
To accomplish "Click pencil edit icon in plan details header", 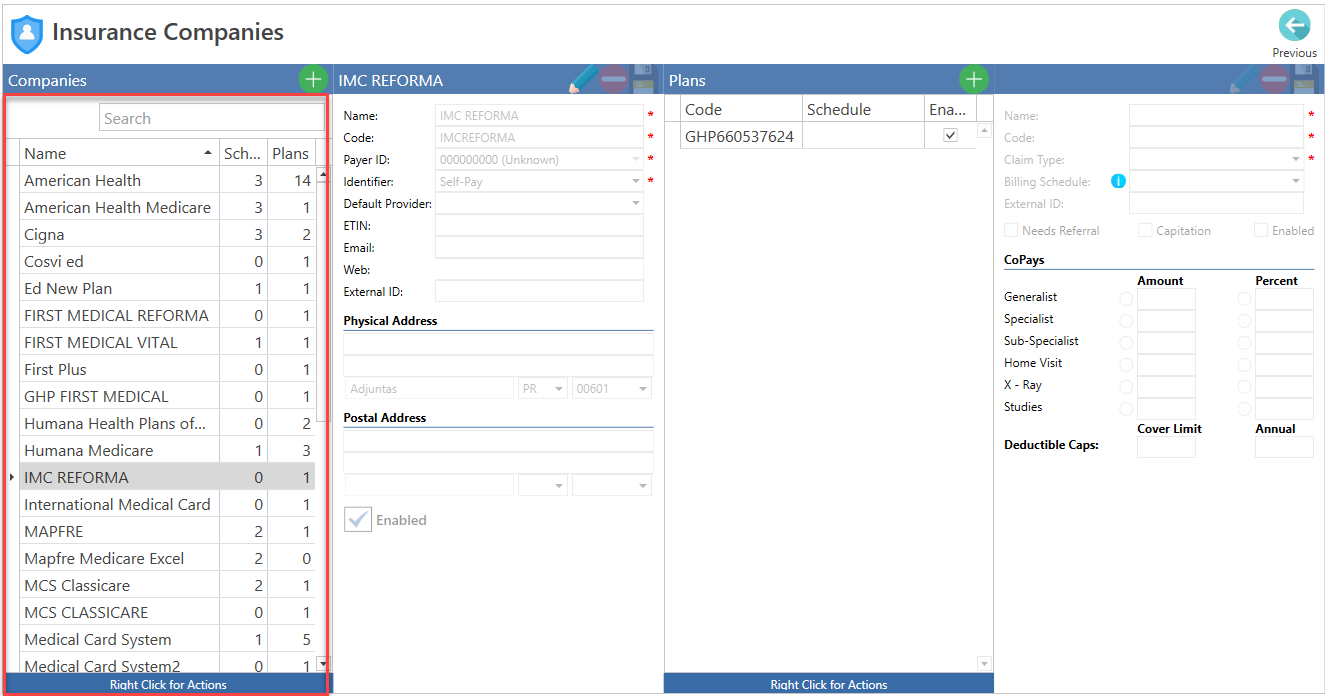I will [x=1244, y=80].
